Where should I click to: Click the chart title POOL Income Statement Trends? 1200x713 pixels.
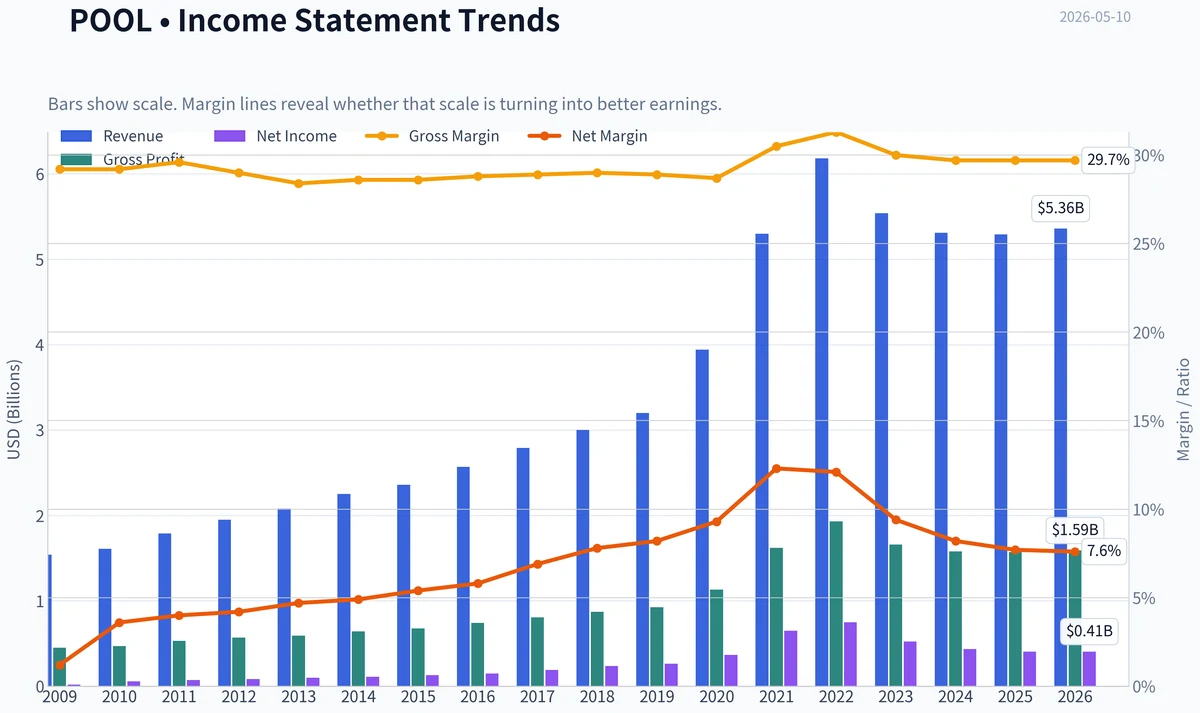314,19
